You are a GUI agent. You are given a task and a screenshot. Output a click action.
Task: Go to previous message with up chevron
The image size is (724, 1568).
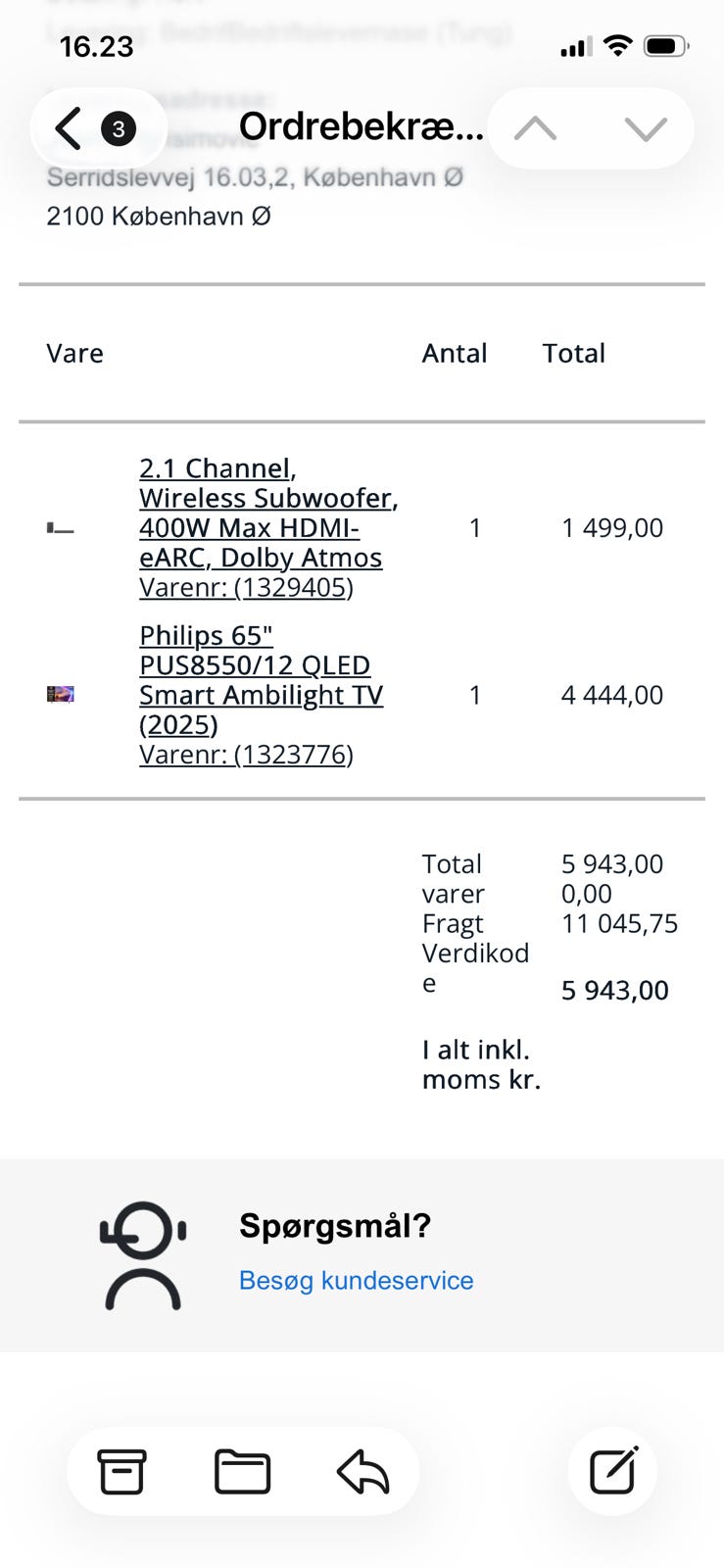535,128
